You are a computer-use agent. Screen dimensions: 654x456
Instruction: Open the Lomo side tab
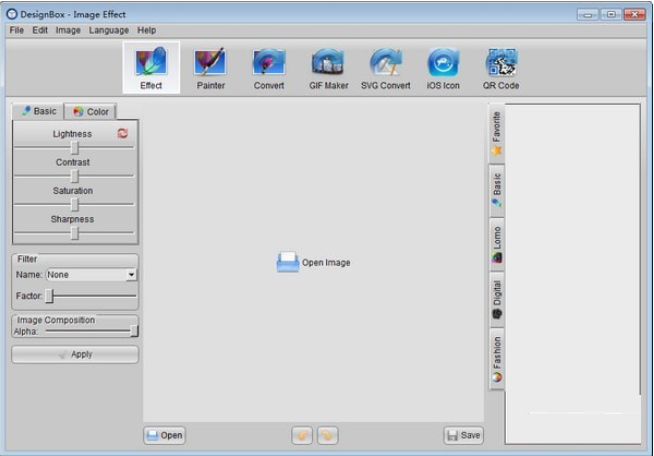pos(496,244)
